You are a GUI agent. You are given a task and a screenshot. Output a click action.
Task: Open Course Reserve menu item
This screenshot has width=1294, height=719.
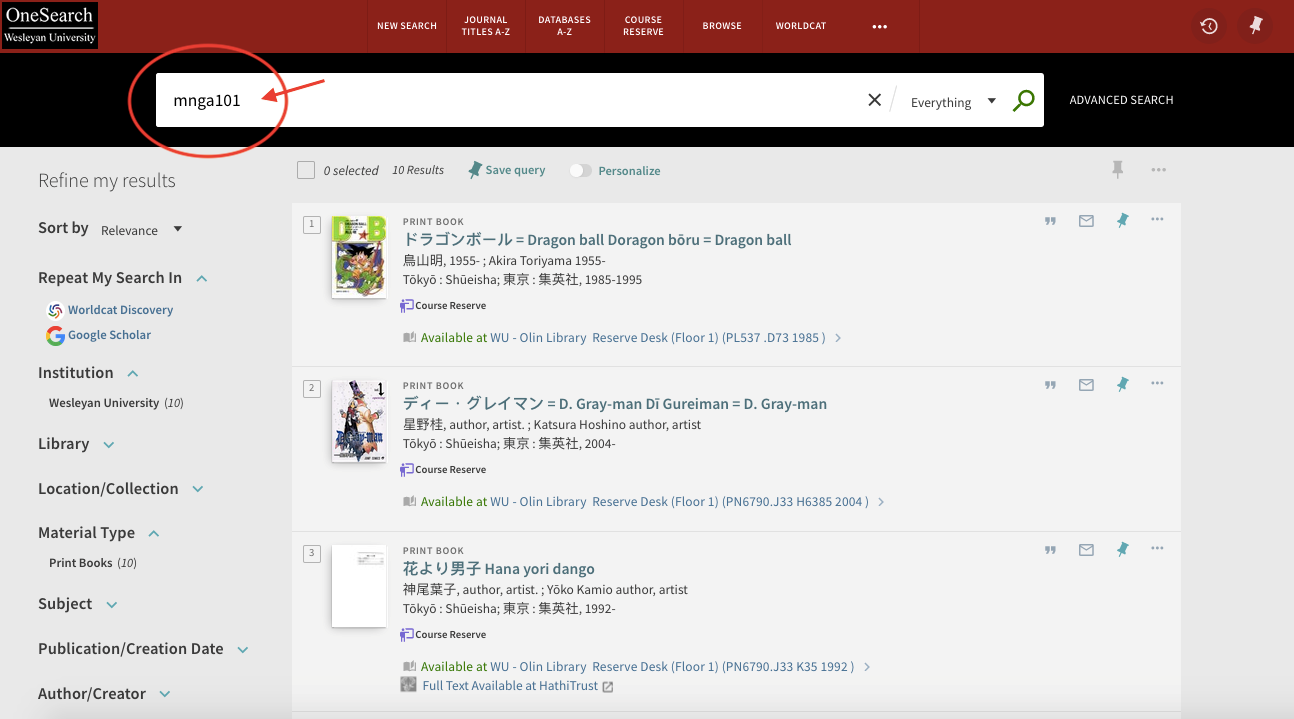643,26
